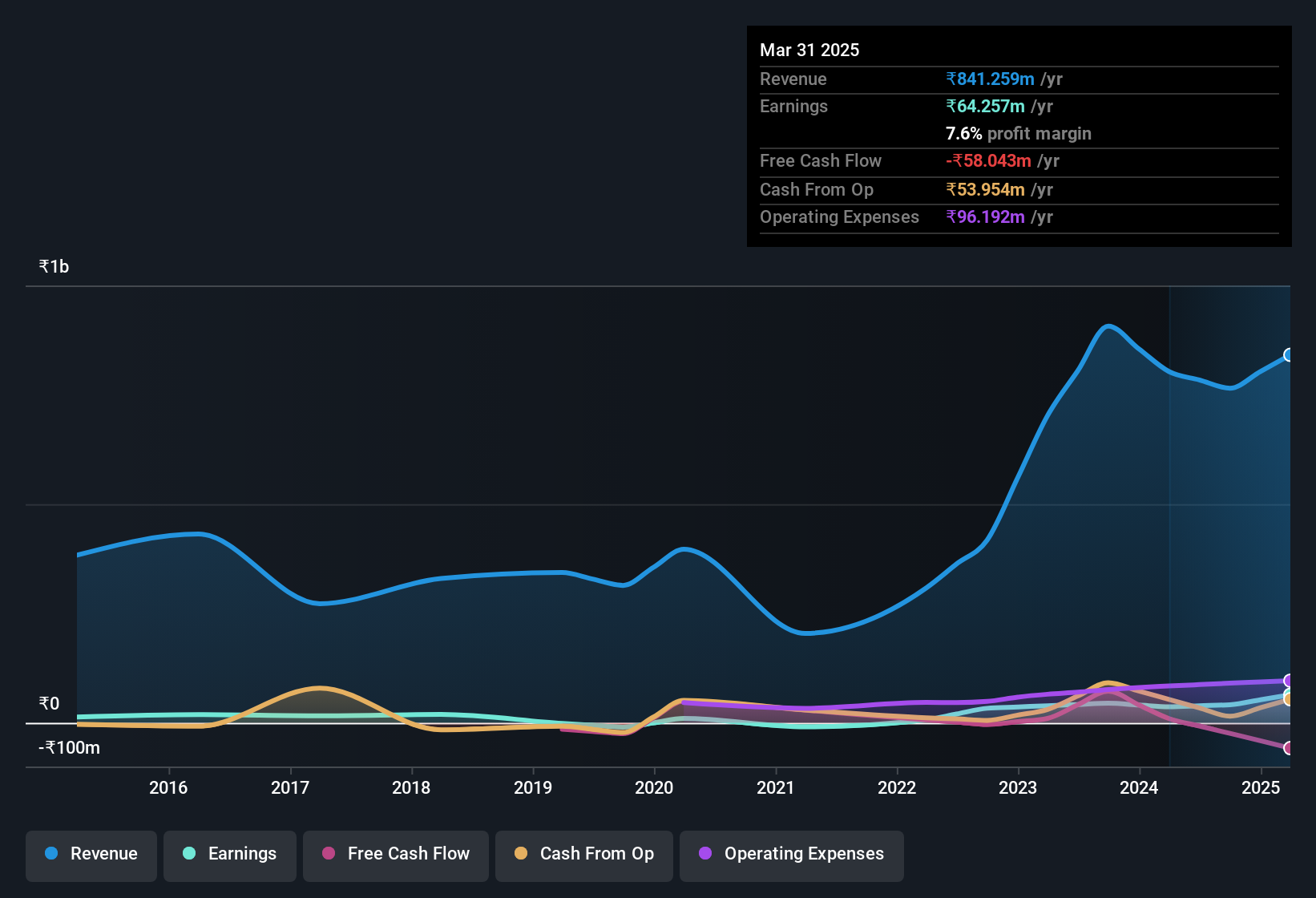The height and width of the screenshot is (898, 1316).
Task: Click the ₹1b axis label
Action: coord(52,265)
